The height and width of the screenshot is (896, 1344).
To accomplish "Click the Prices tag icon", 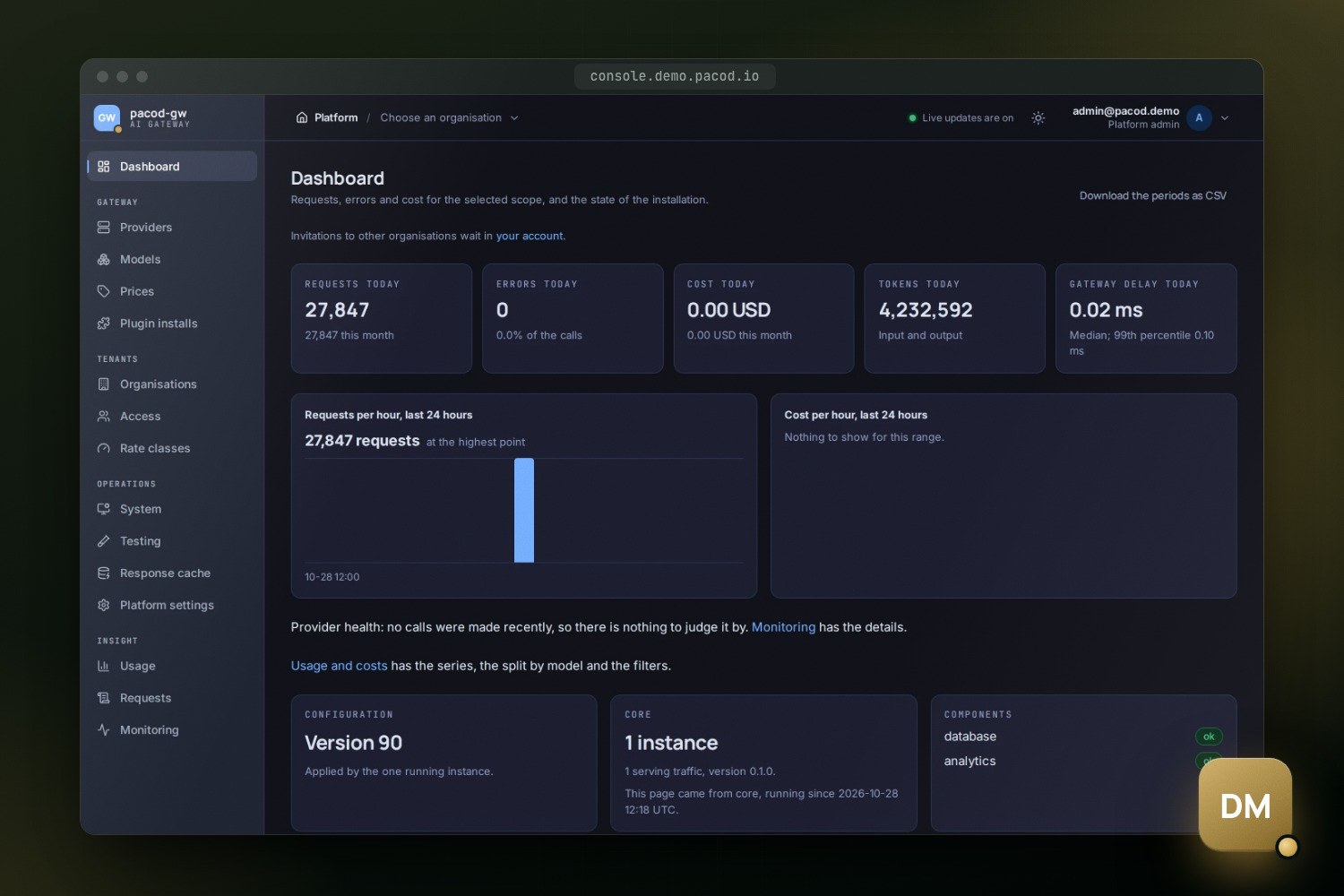I will coord(104,291).
